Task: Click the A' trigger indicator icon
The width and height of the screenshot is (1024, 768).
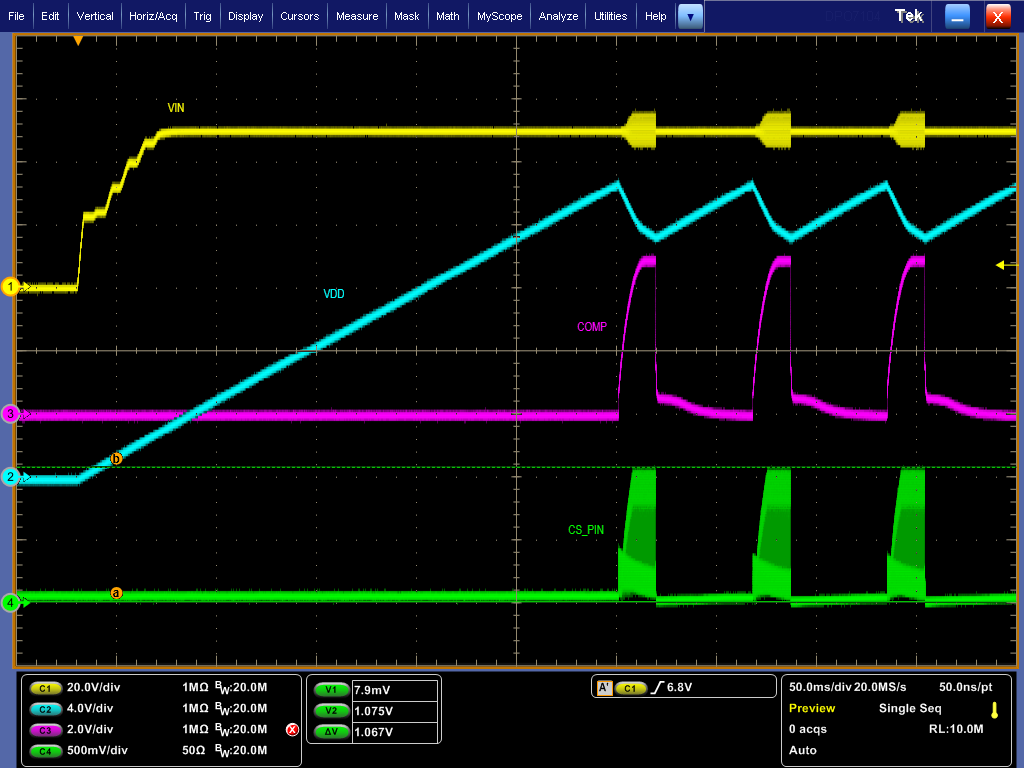Action: [606, 686]
